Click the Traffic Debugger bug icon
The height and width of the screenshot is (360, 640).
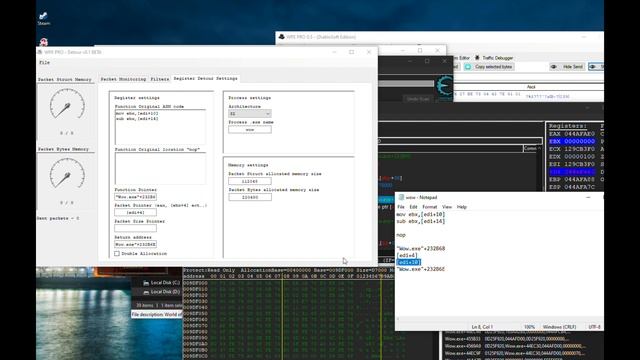pos(477,58)
